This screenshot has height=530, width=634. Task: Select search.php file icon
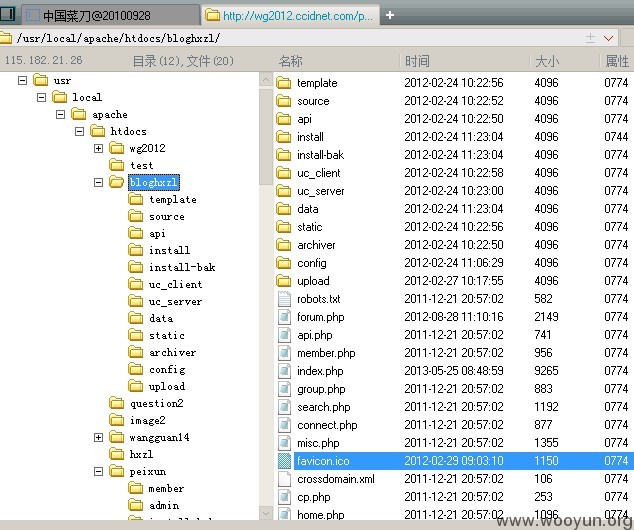click(284, 407)
